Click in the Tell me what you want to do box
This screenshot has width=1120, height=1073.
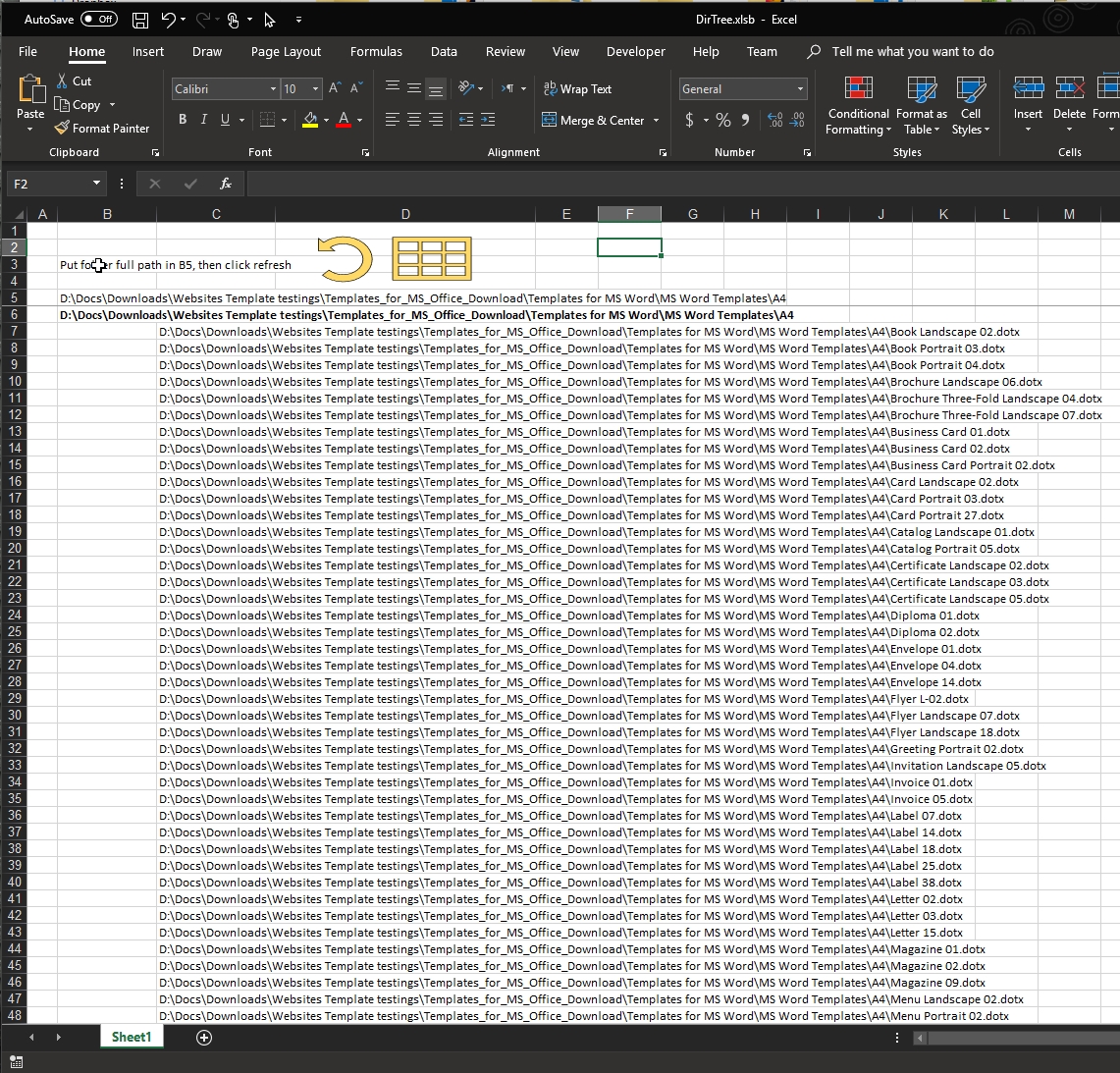click(912, 52)
